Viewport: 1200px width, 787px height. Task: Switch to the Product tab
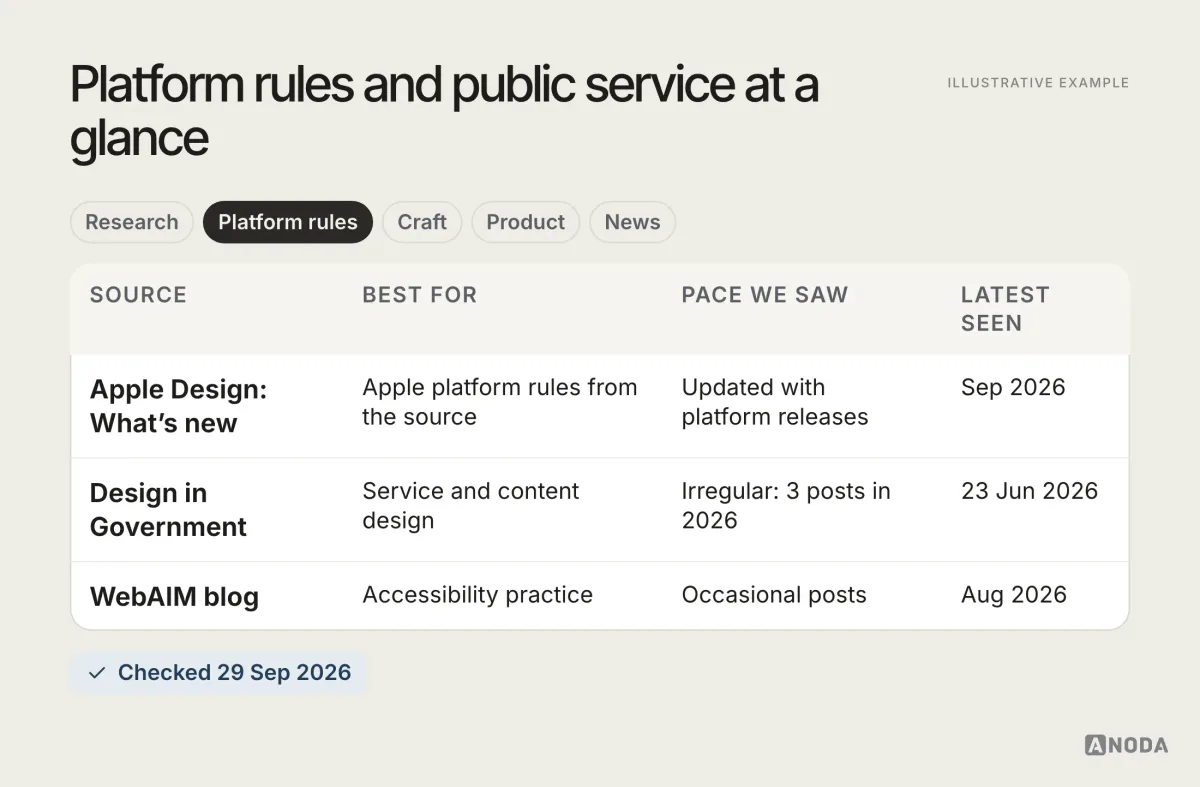(526, 222)
